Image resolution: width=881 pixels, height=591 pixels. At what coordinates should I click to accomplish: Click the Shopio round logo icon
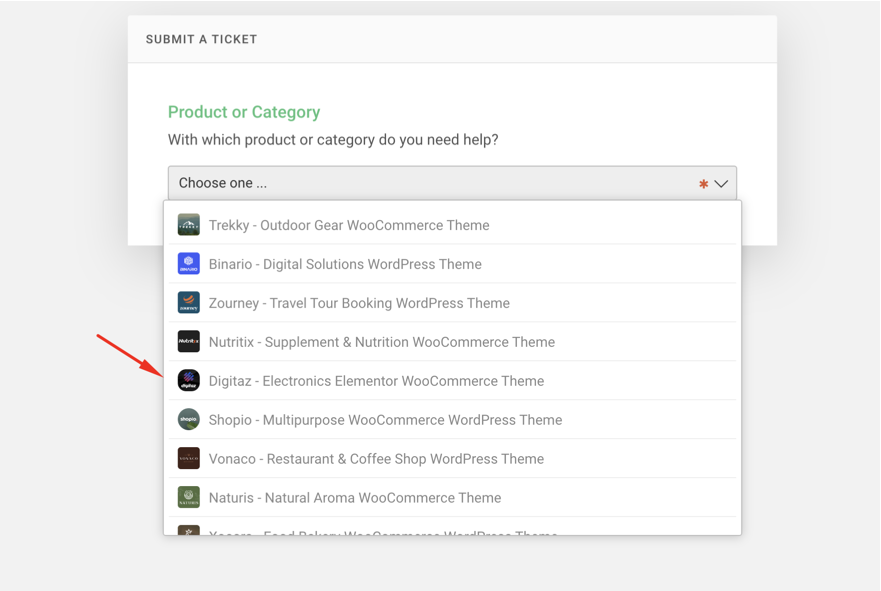189,419
